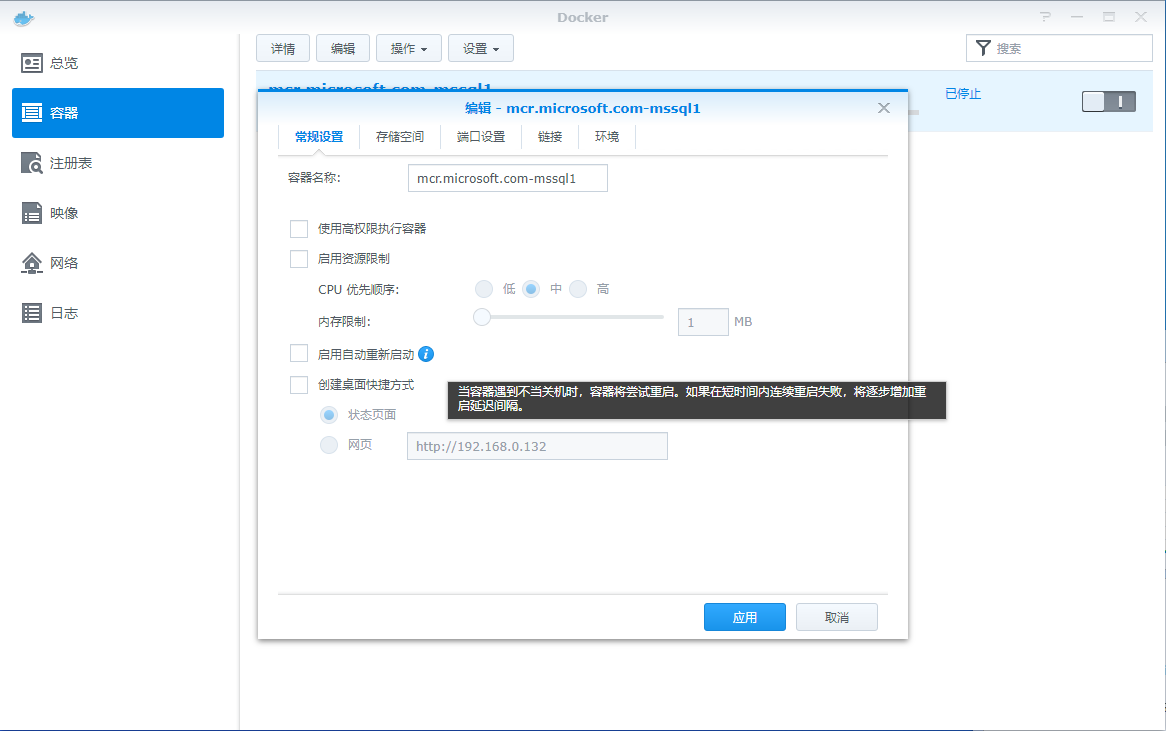Click the 内存限制 slider handle
This screenshot has height=731, width=1166.
(482, 317)
